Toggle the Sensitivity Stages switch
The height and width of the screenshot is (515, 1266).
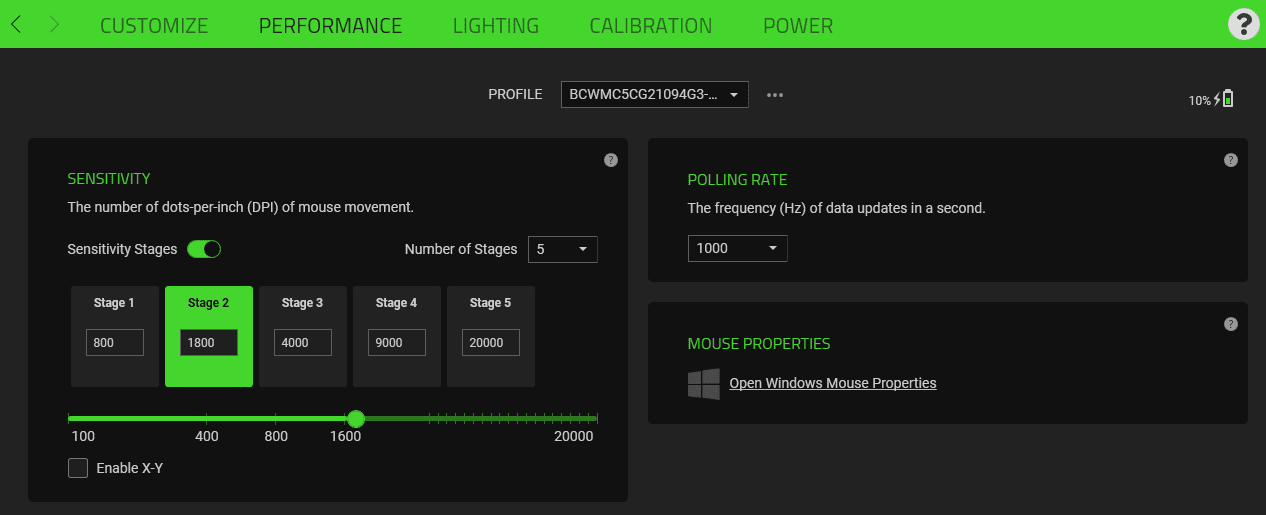[x=204, y=249]
